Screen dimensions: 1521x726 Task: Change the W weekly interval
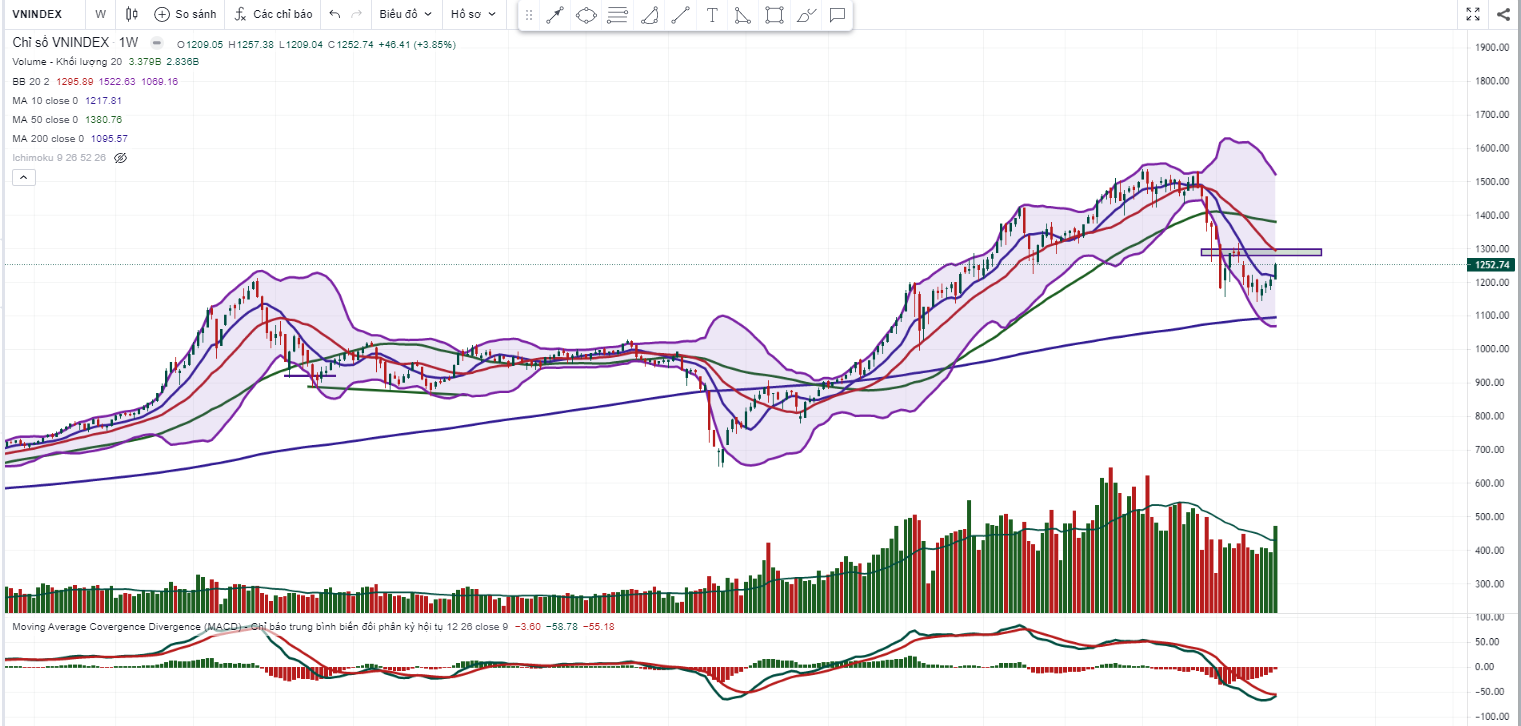(101, 14)
